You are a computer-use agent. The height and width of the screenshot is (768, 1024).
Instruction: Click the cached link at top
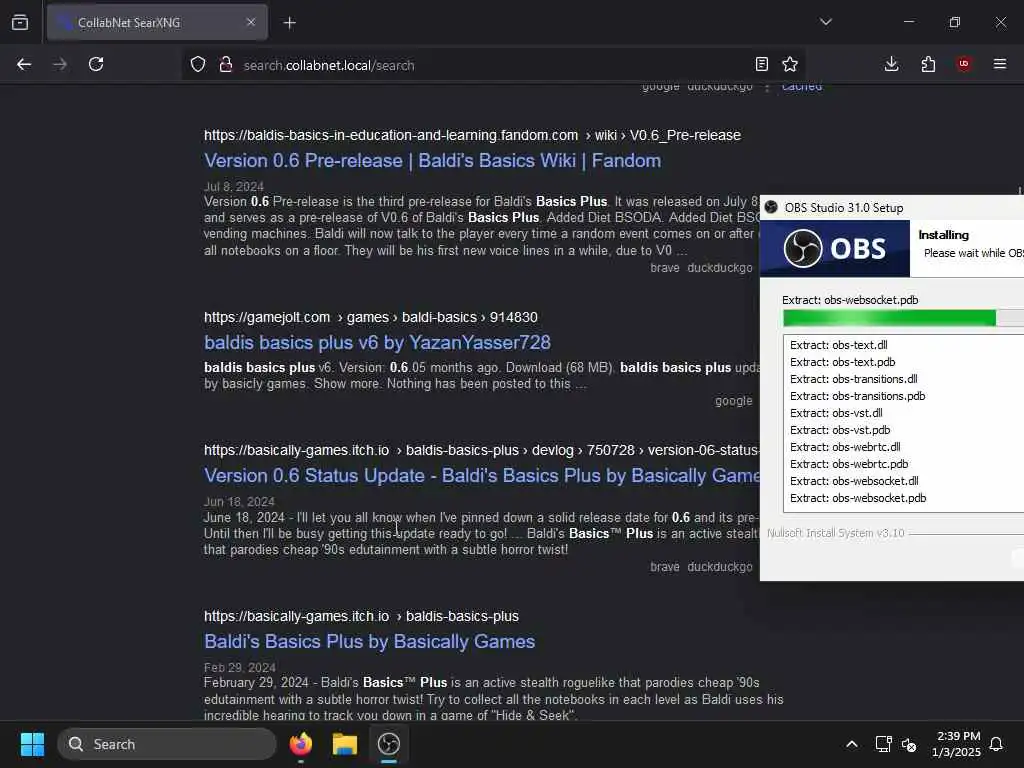pyautogui.click(x=802, y=87)
